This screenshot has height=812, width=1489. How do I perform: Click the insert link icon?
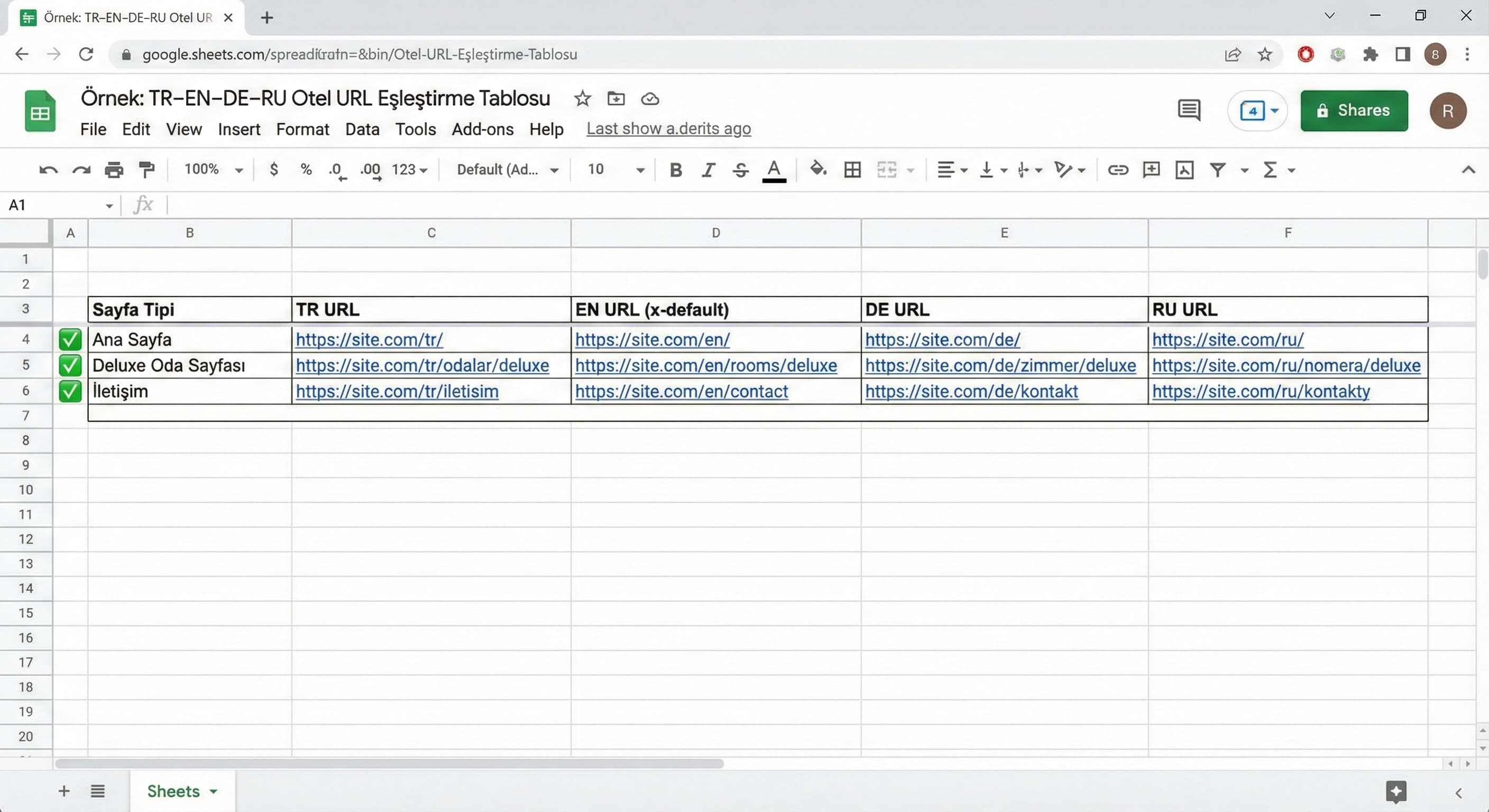pyautogui.click(x=1117, y=170)
